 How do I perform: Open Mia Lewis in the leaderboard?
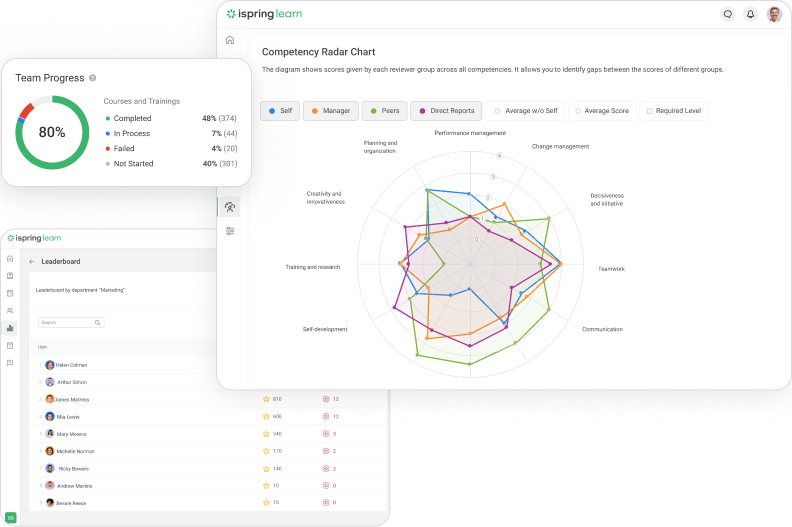(x=68, y=417)
